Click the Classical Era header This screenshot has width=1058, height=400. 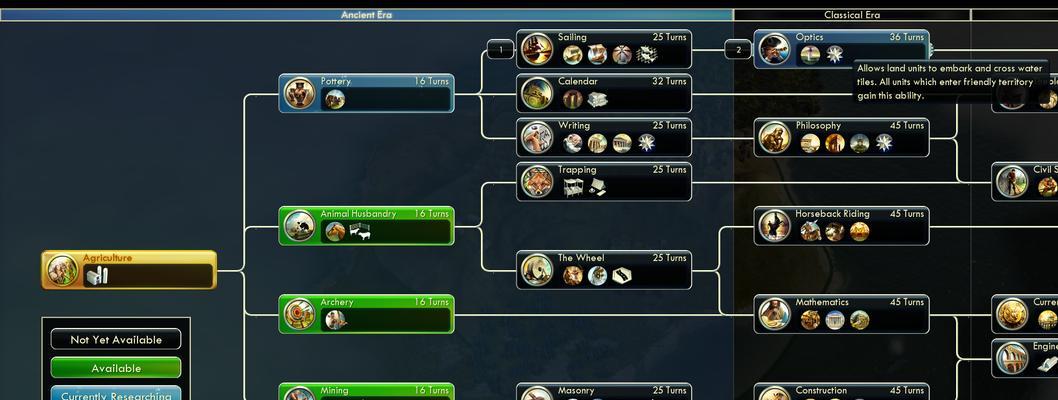[x=852, y=15]
